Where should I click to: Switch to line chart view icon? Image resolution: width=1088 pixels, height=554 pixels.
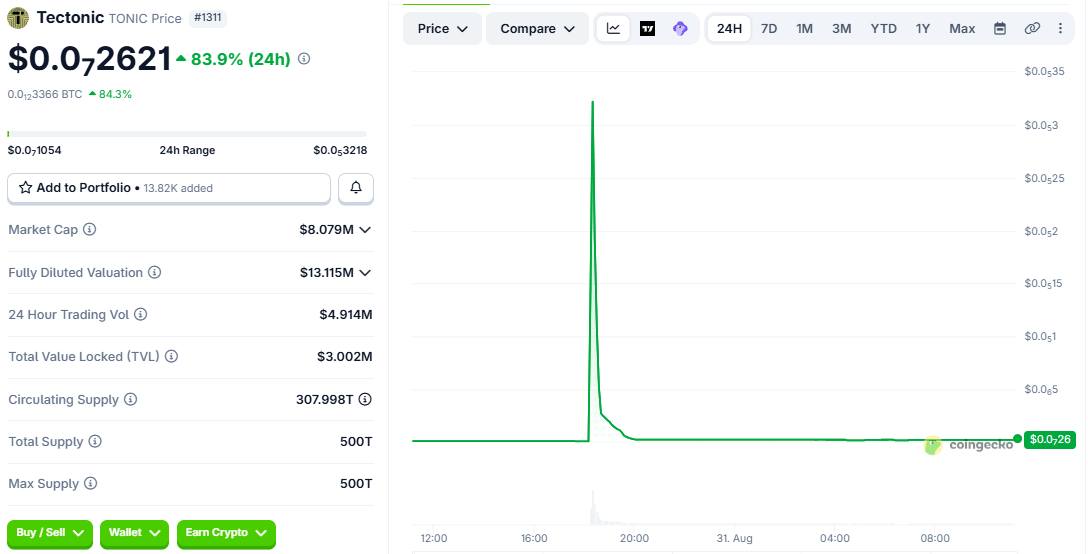point(613,28)
